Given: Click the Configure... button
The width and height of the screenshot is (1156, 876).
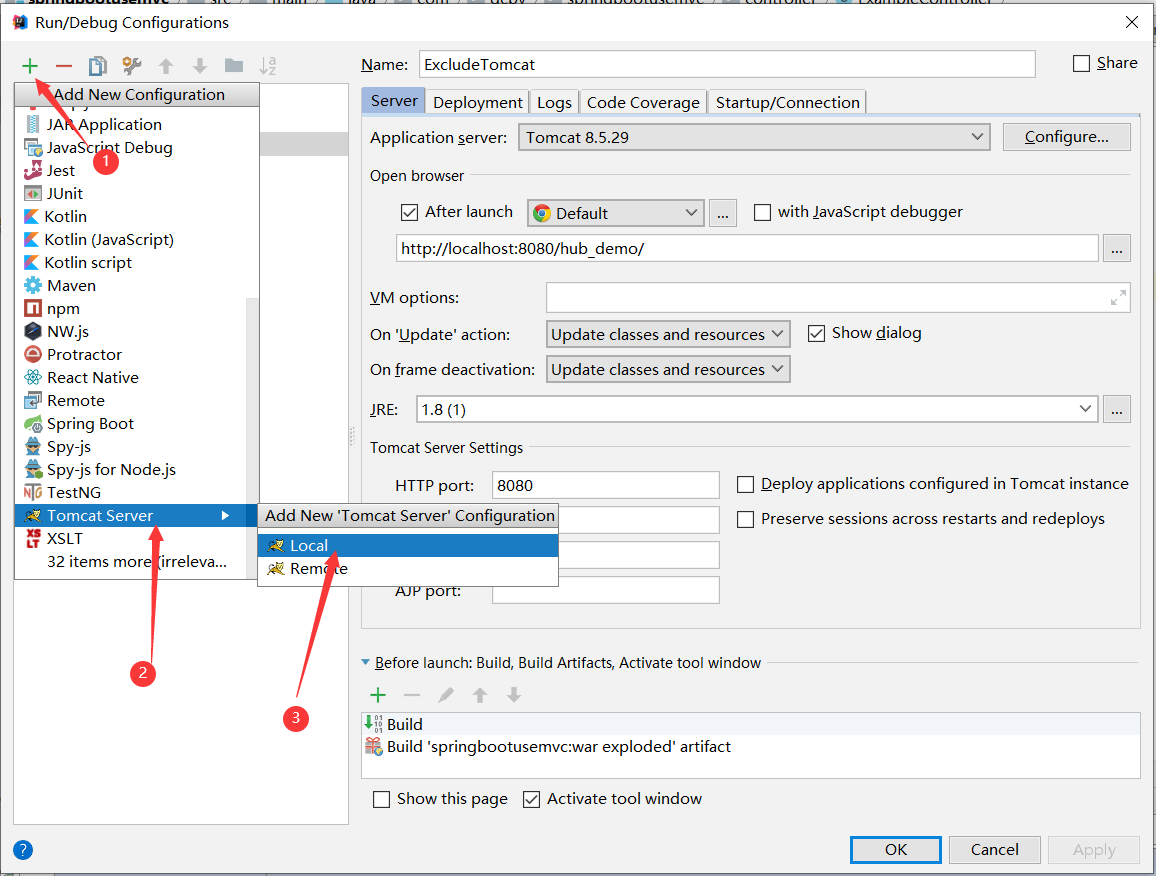Looking at the screenshot, I should (1066, 137).
